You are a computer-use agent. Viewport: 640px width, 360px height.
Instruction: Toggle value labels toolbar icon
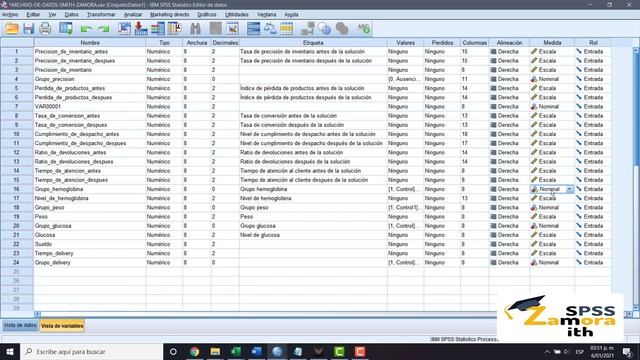307,29
